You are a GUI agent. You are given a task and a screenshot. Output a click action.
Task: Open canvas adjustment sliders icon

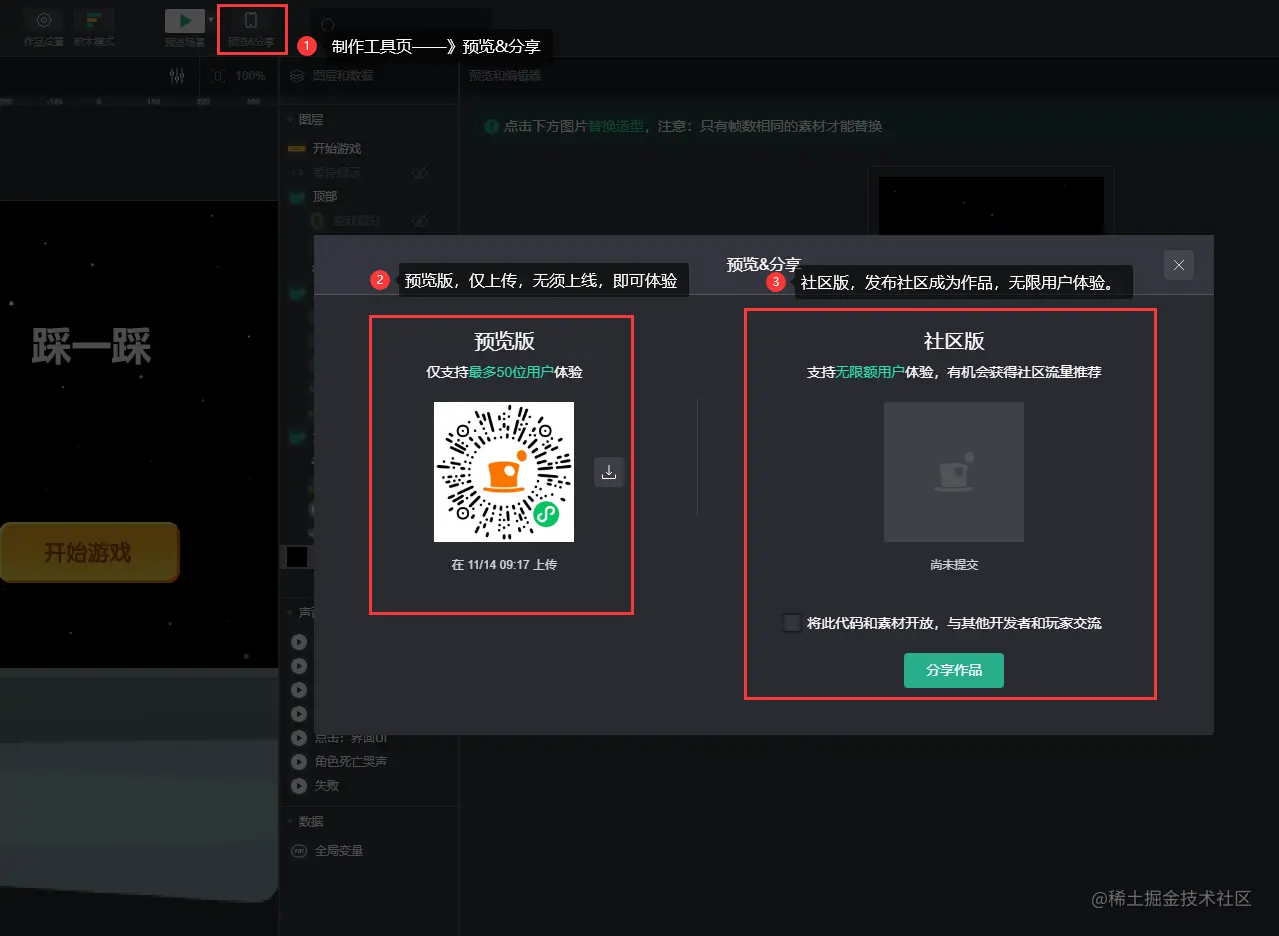coord(177,76)
